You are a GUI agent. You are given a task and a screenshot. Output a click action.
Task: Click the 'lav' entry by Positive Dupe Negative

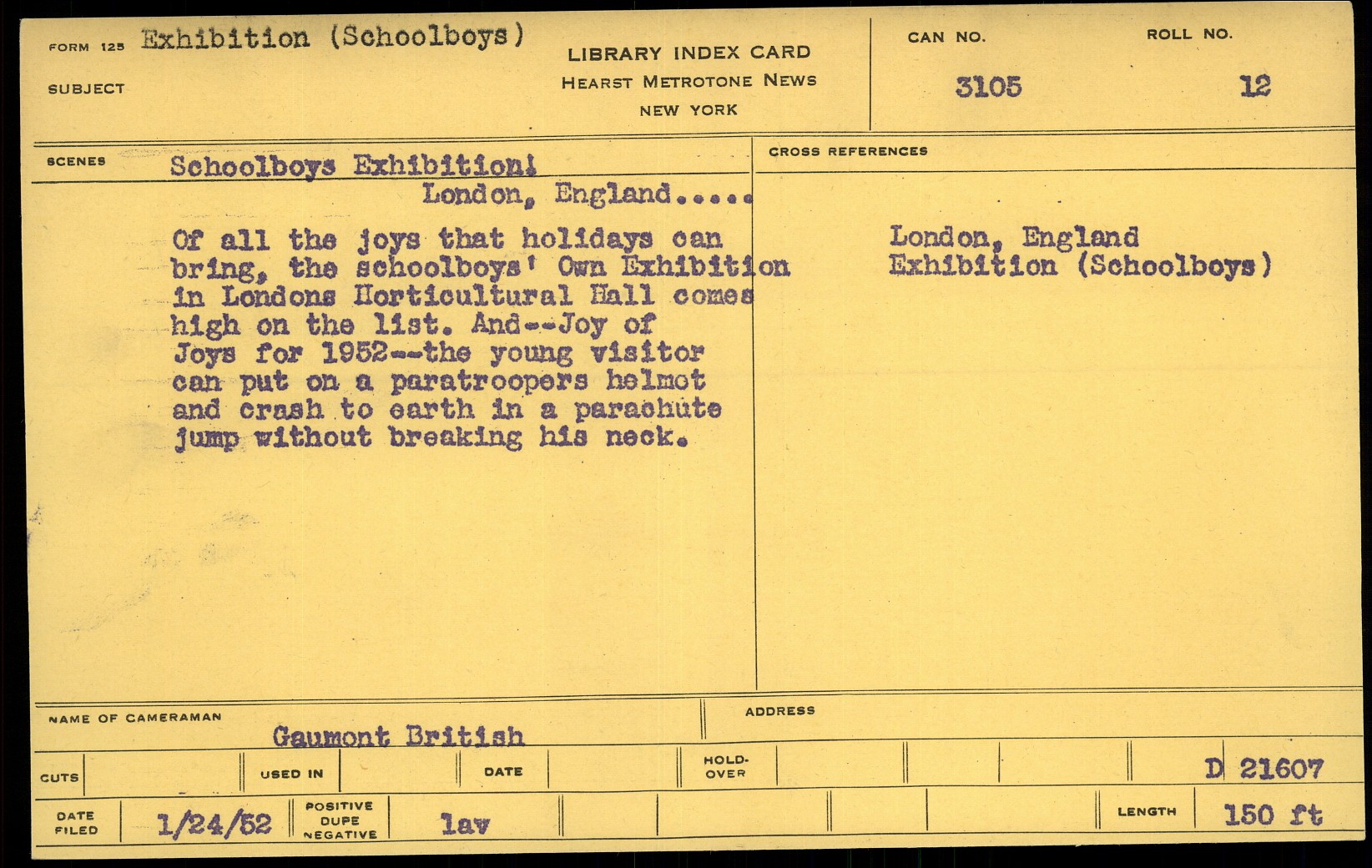click(x=465, y=825)
